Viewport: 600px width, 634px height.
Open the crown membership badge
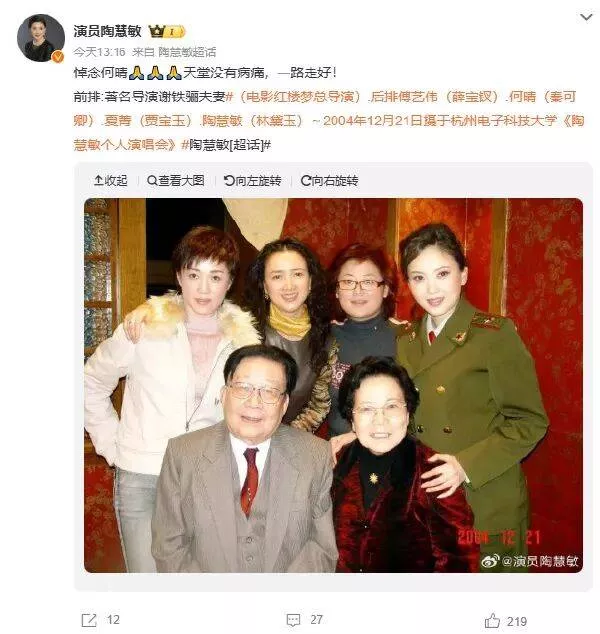click(x=167, y=31)
